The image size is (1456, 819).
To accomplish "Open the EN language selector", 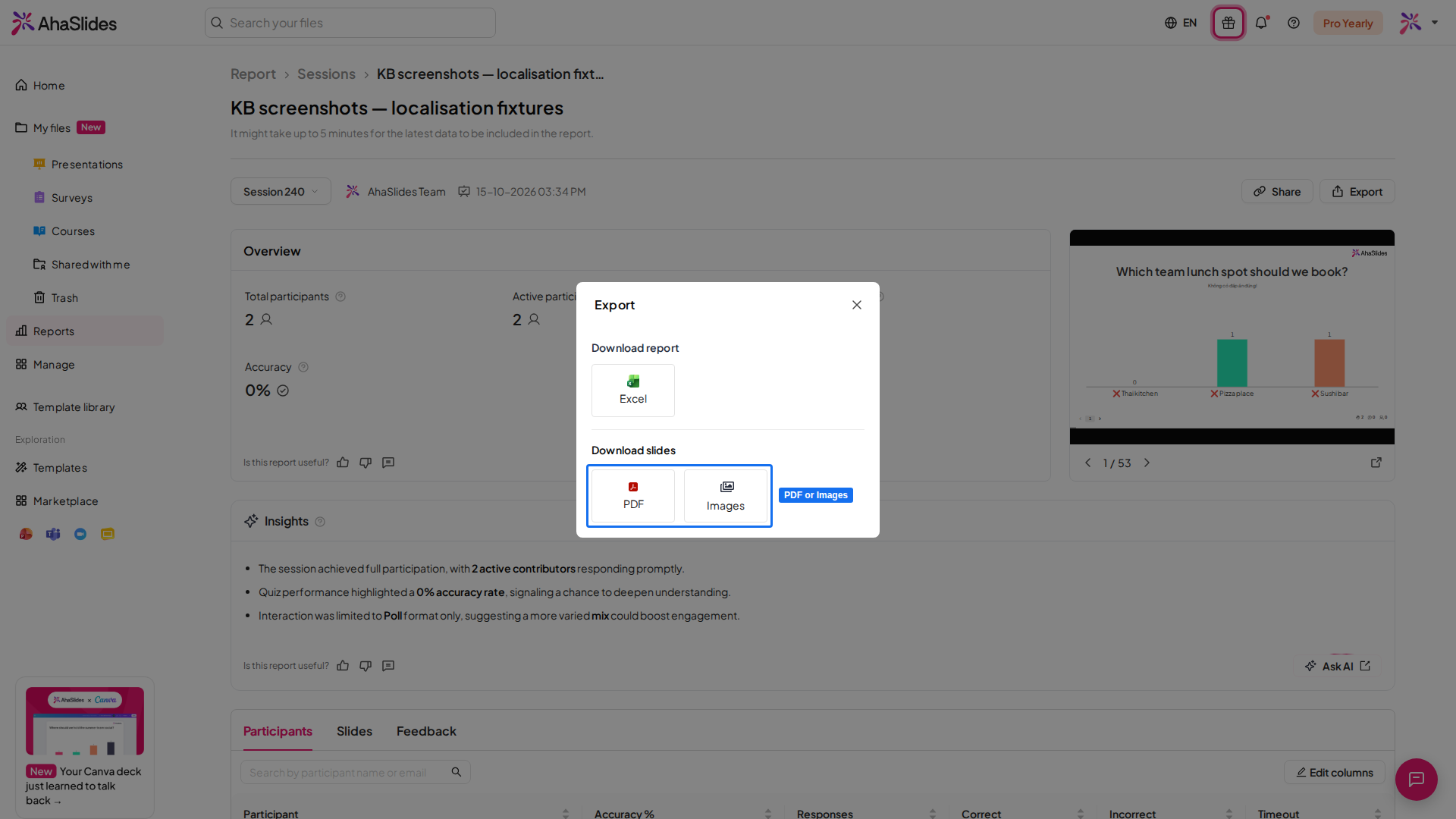I will (1181, 23).
